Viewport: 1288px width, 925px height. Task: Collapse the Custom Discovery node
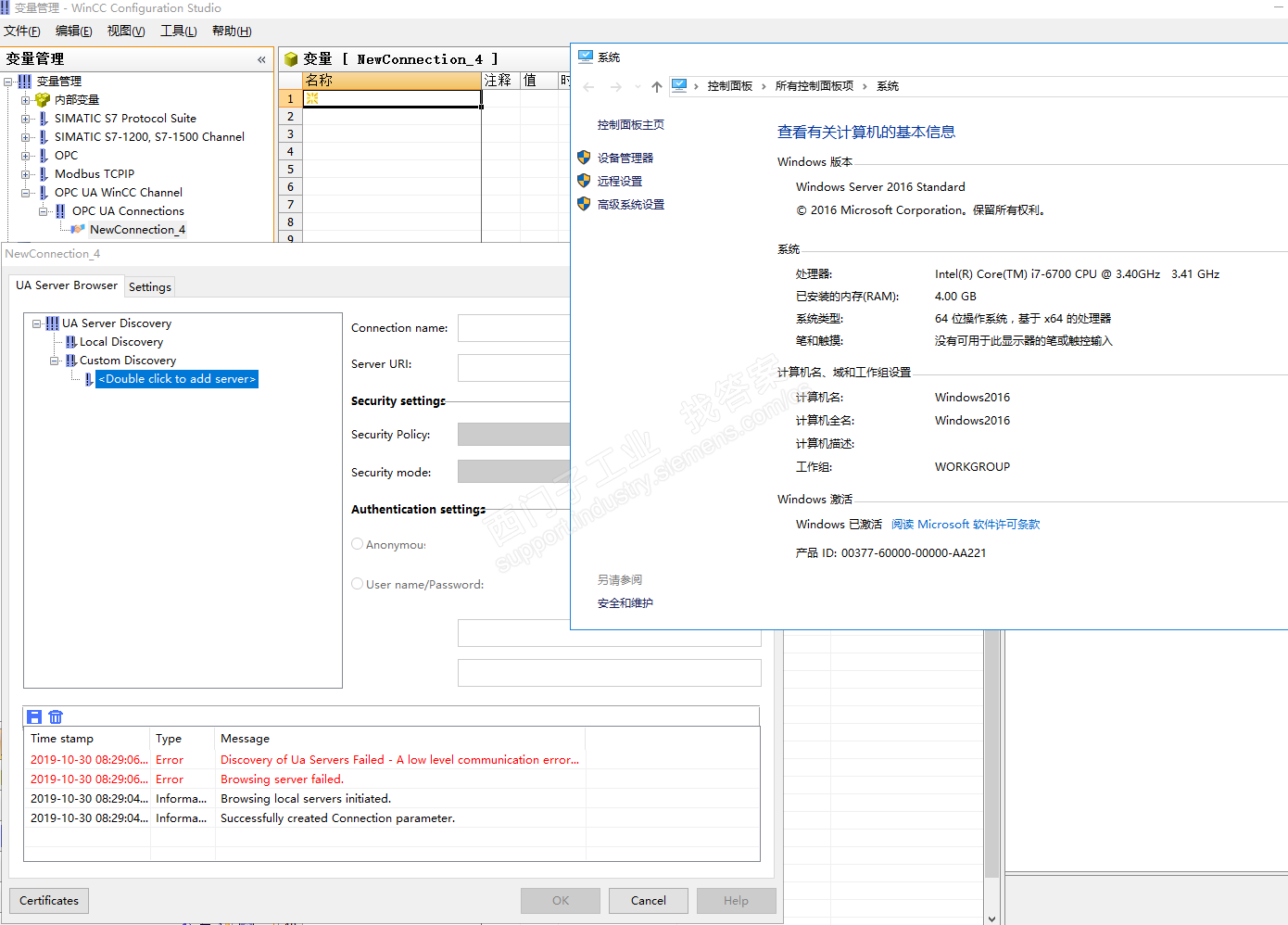point(55,361)
